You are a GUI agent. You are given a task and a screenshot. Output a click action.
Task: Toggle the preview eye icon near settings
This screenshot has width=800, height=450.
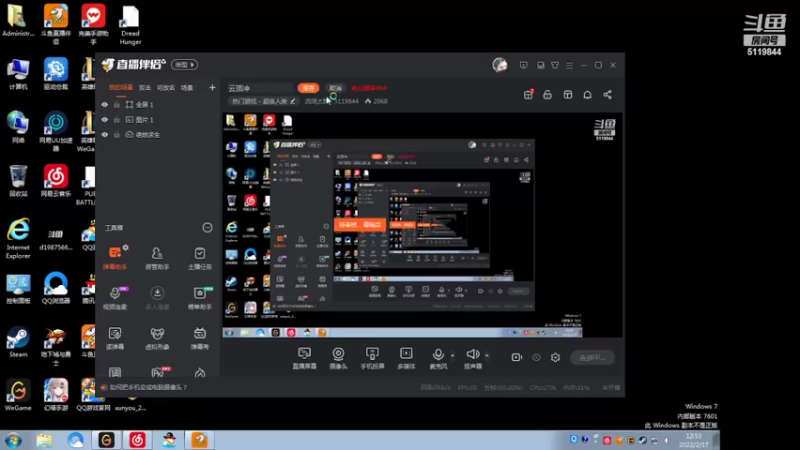pyautogui.click(x=536, y=358)
